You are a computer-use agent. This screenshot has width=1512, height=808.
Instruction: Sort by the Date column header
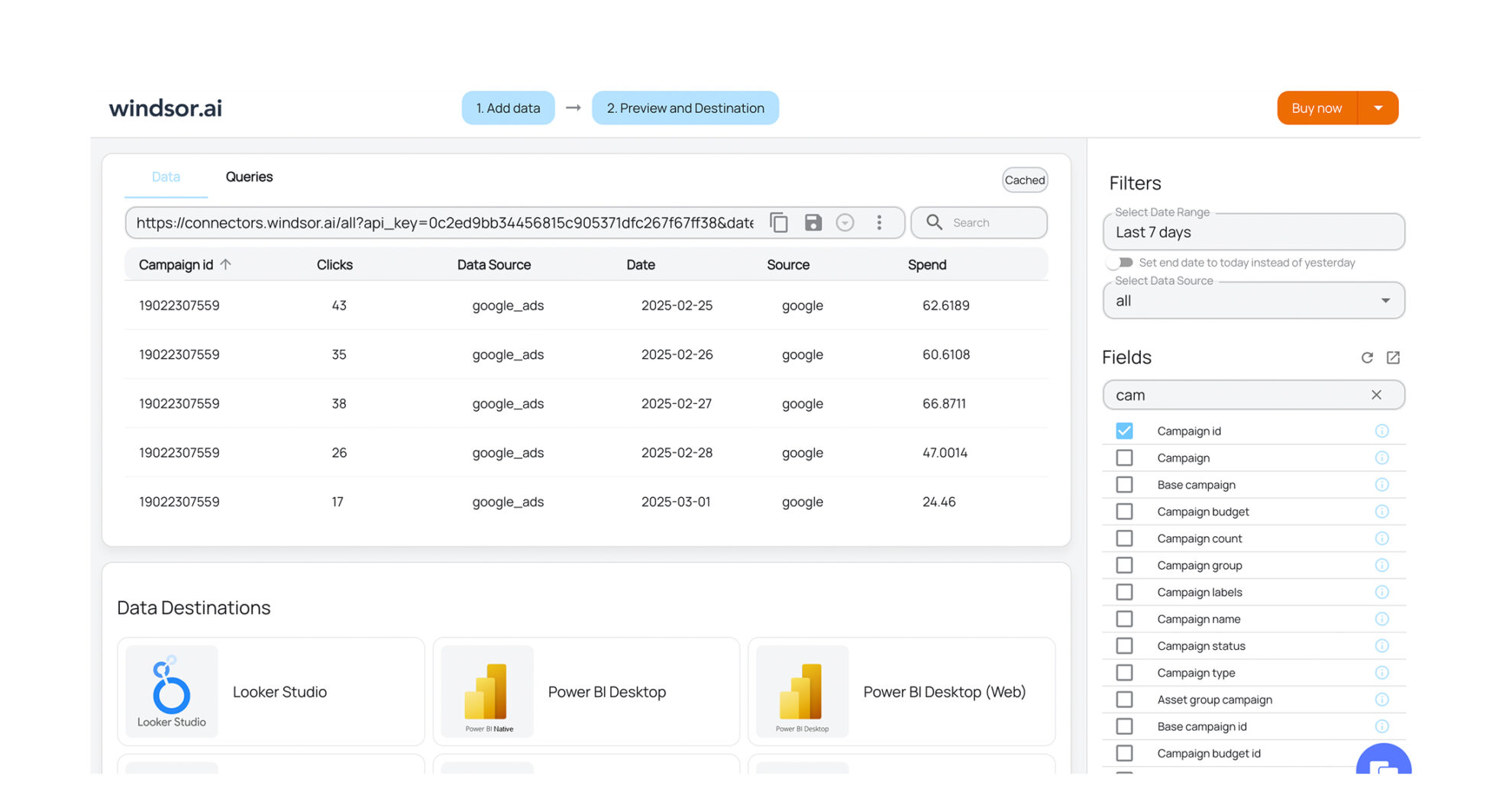click(x=641, y=264)
